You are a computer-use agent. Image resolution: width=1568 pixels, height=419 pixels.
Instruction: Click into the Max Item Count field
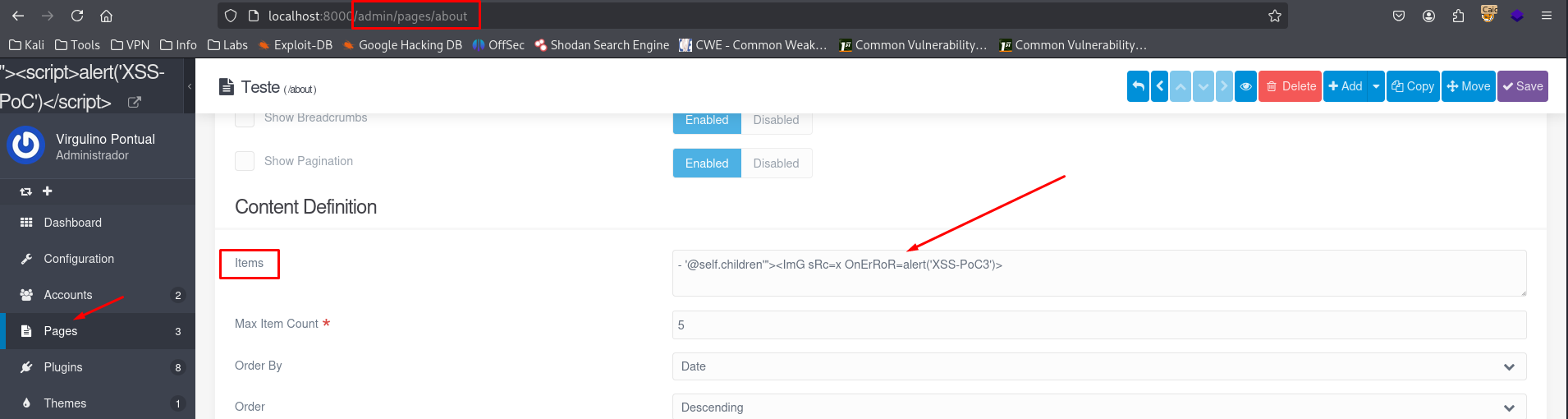coord(1098,325)
